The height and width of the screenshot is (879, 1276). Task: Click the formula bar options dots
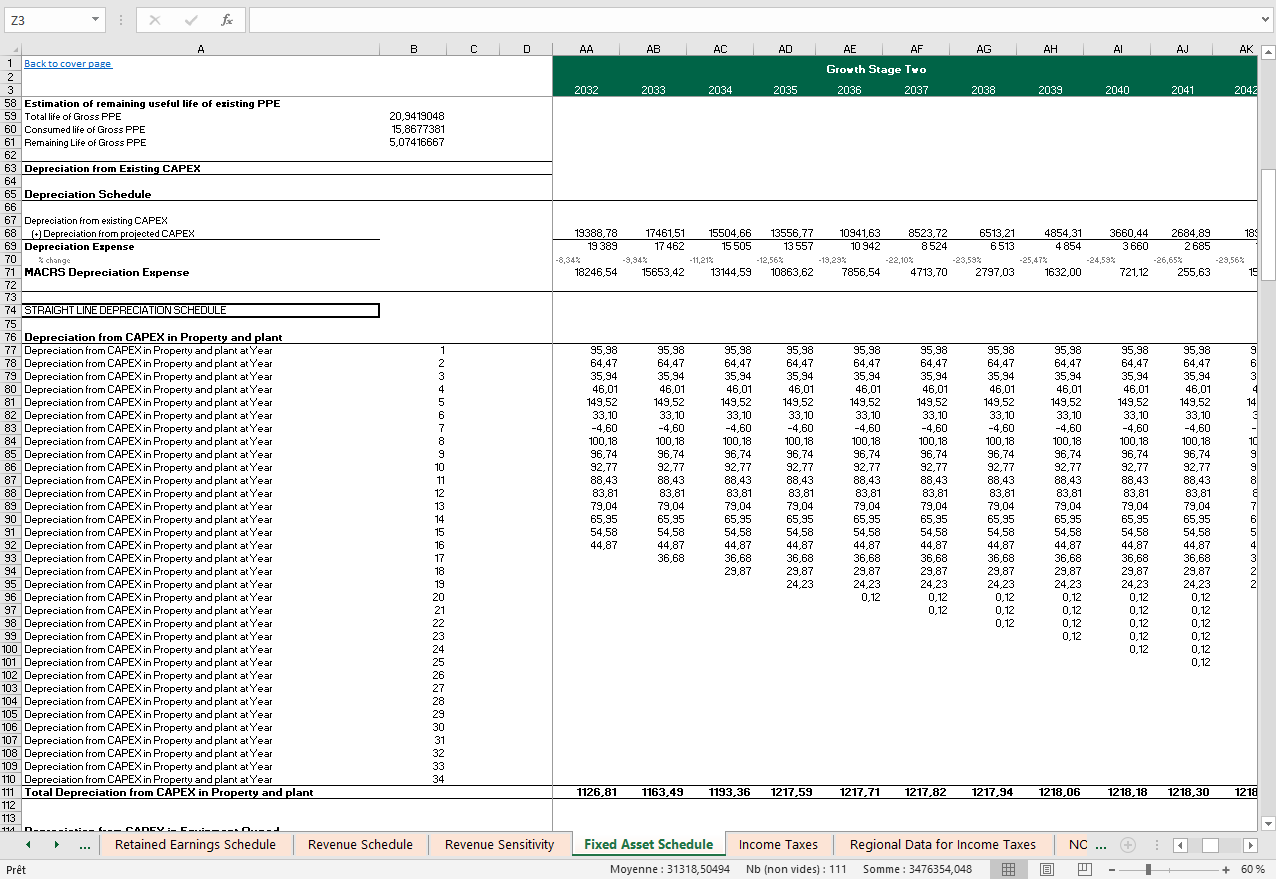121,20
